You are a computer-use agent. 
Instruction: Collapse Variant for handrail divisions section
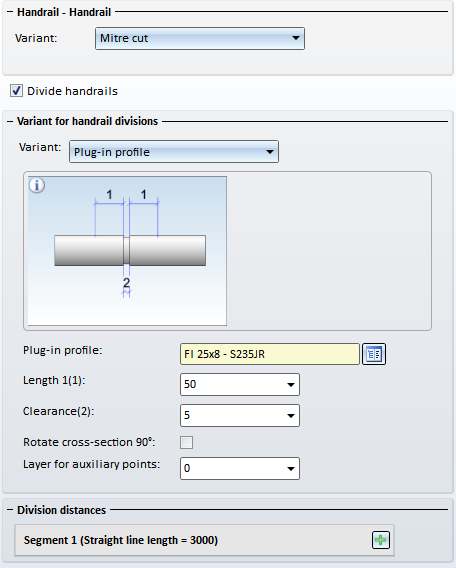(x=10, y=121)
